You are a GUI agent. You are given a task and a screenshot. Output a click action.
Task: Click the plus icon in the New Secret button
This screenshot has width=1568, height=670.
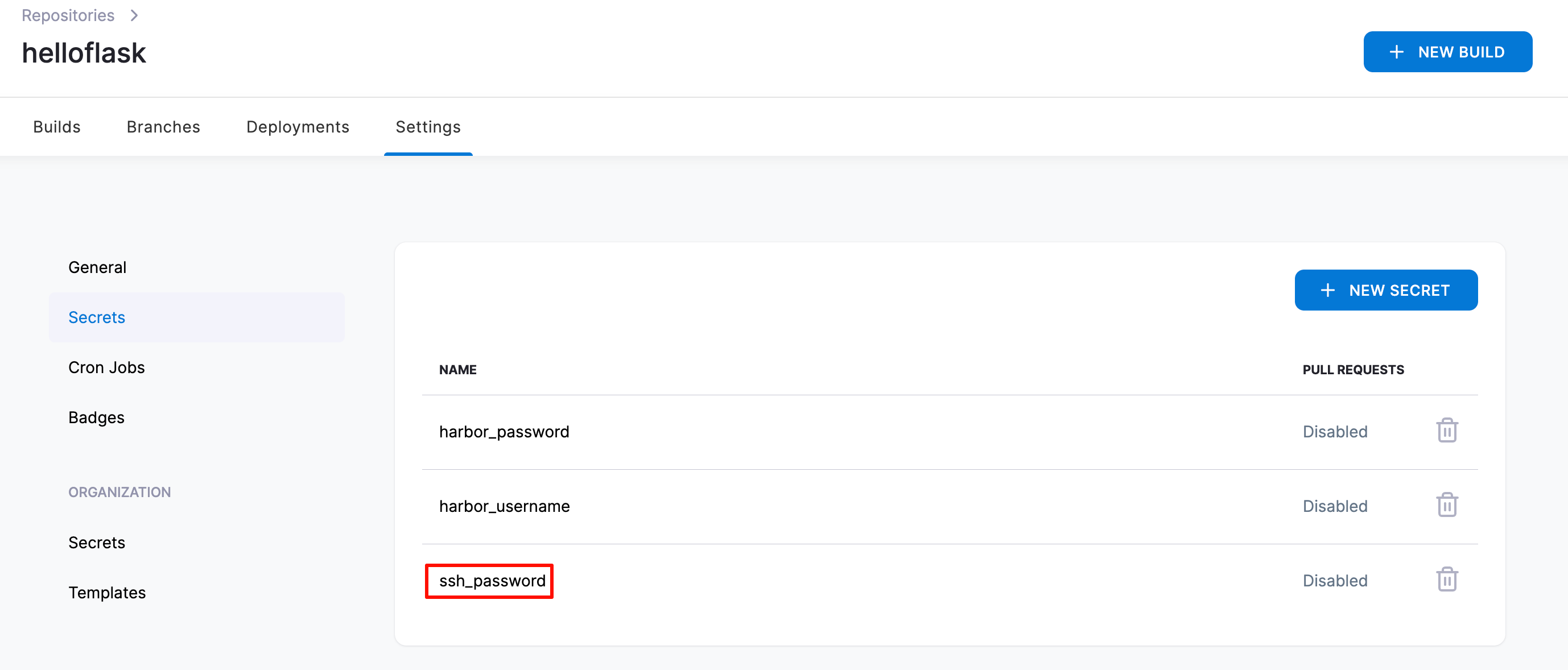1327,290
